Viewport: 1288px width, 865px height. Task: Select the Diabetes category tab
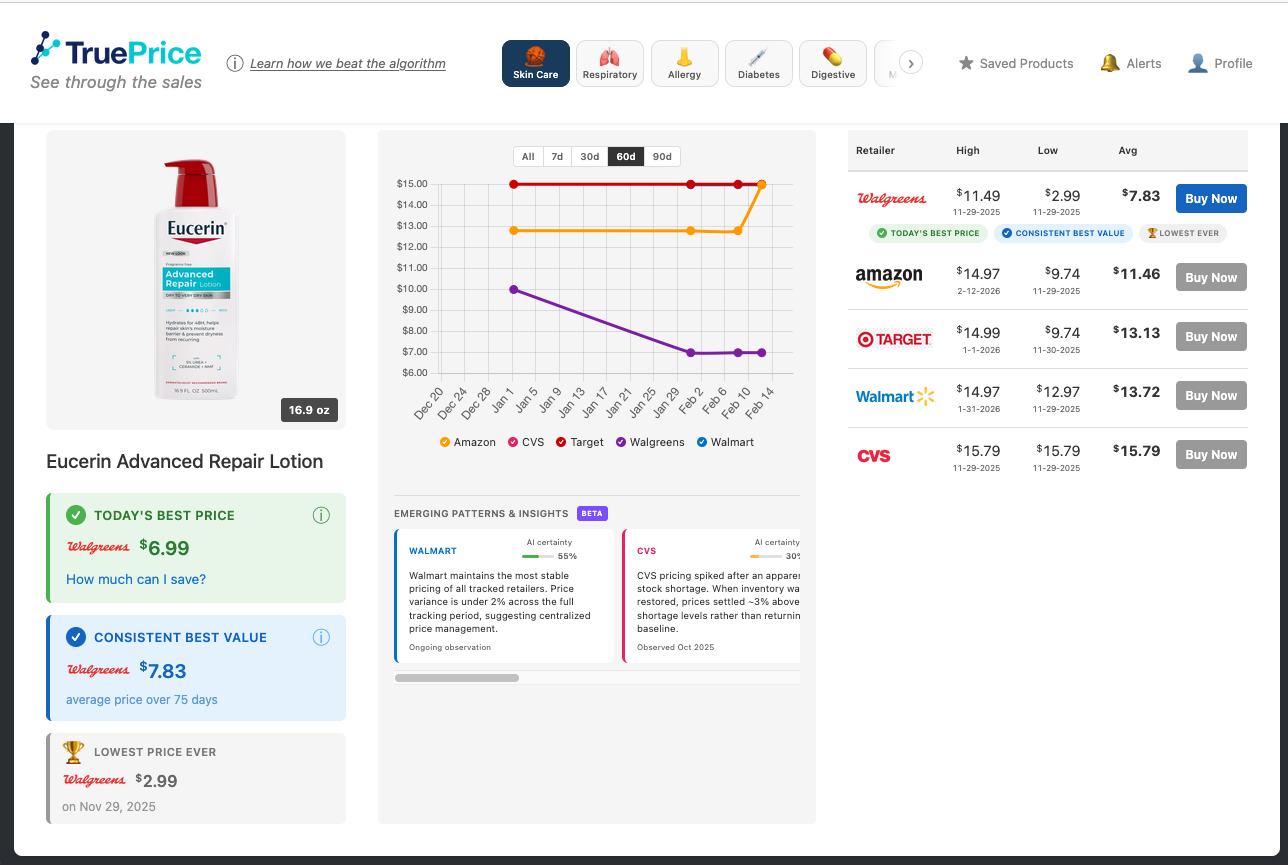[759, 63]
